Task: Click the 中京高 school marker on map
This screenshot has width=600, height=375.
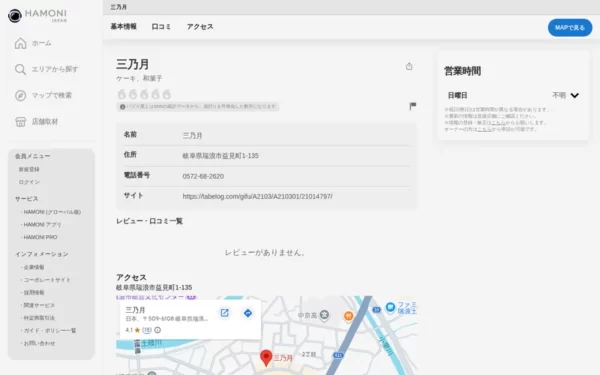Action: click(x=324, y=315)
